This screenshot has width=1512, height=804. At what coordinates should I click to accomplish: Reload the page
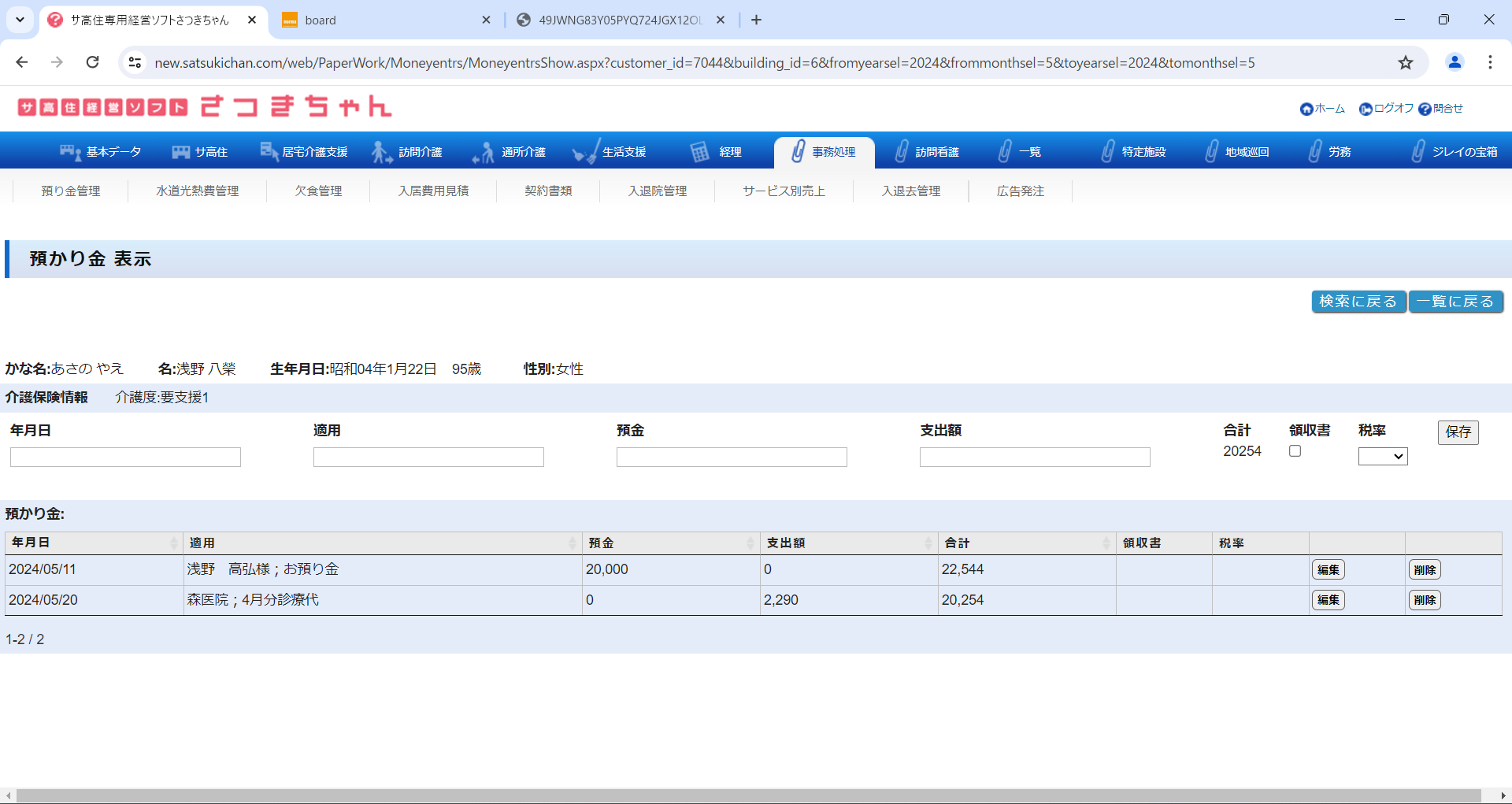coord(93,63)
